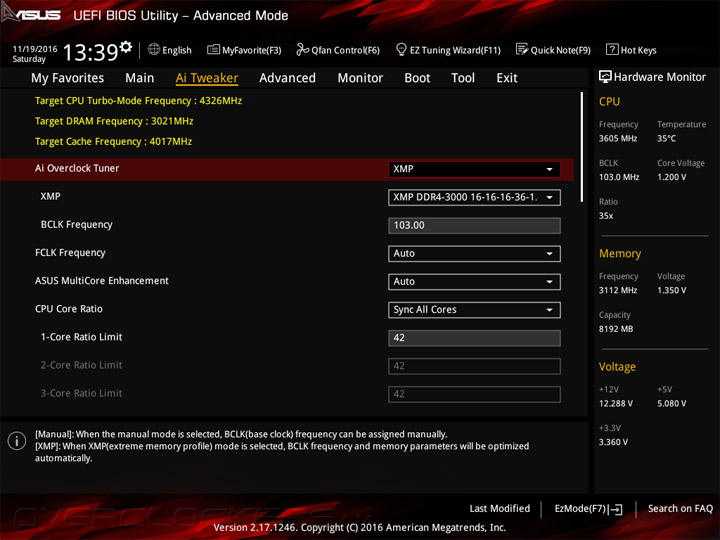
Task: Launch EZ Tuning Wizard lightbulb icon
Action: point(401,49)
